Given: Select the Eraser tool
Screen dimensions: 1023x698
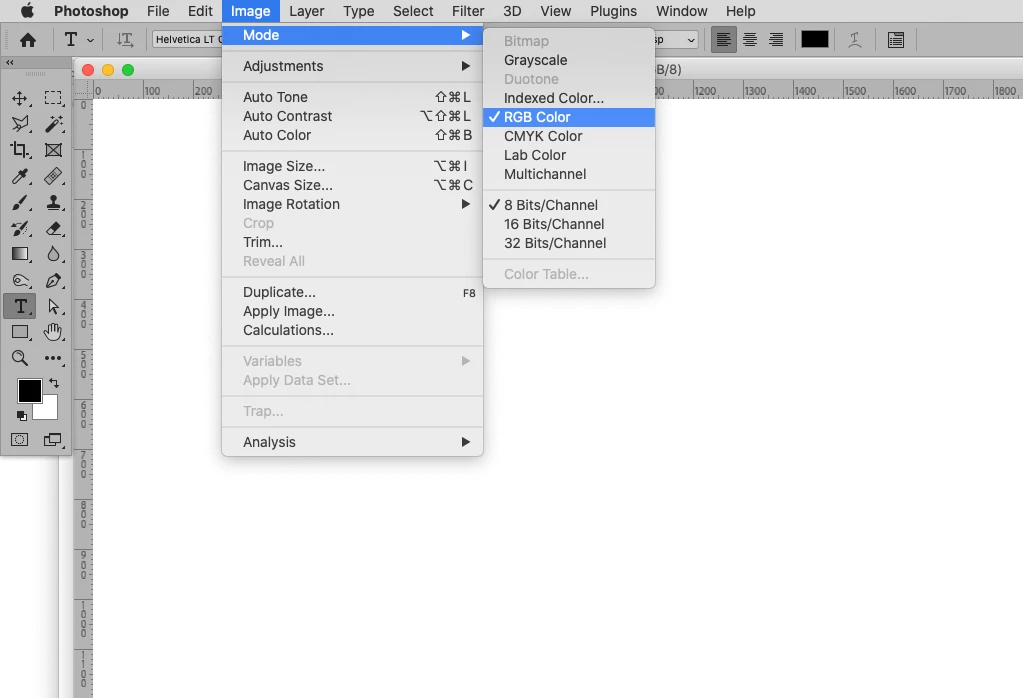Looking at the screenshot, I should [53, 228].
